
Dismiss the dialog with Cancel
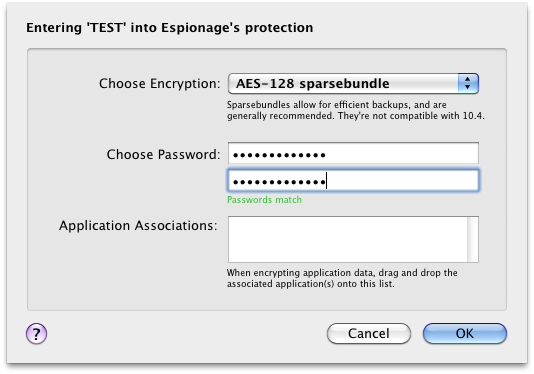pyautogui.click(x=369, y=333)
